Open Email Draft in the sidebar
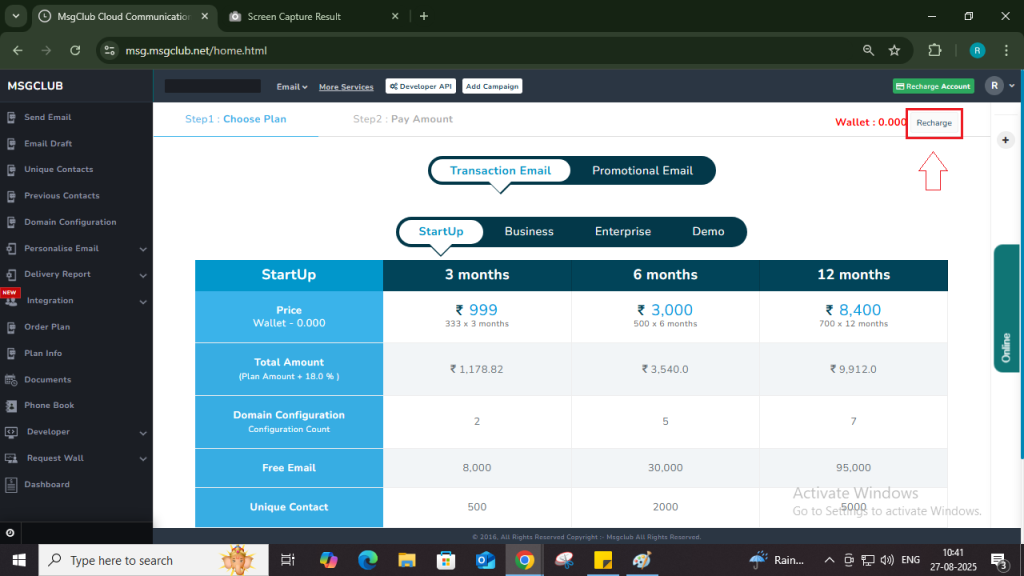Image resolution: width=1024 pixels, height=576 pixels. coord(48,143)
